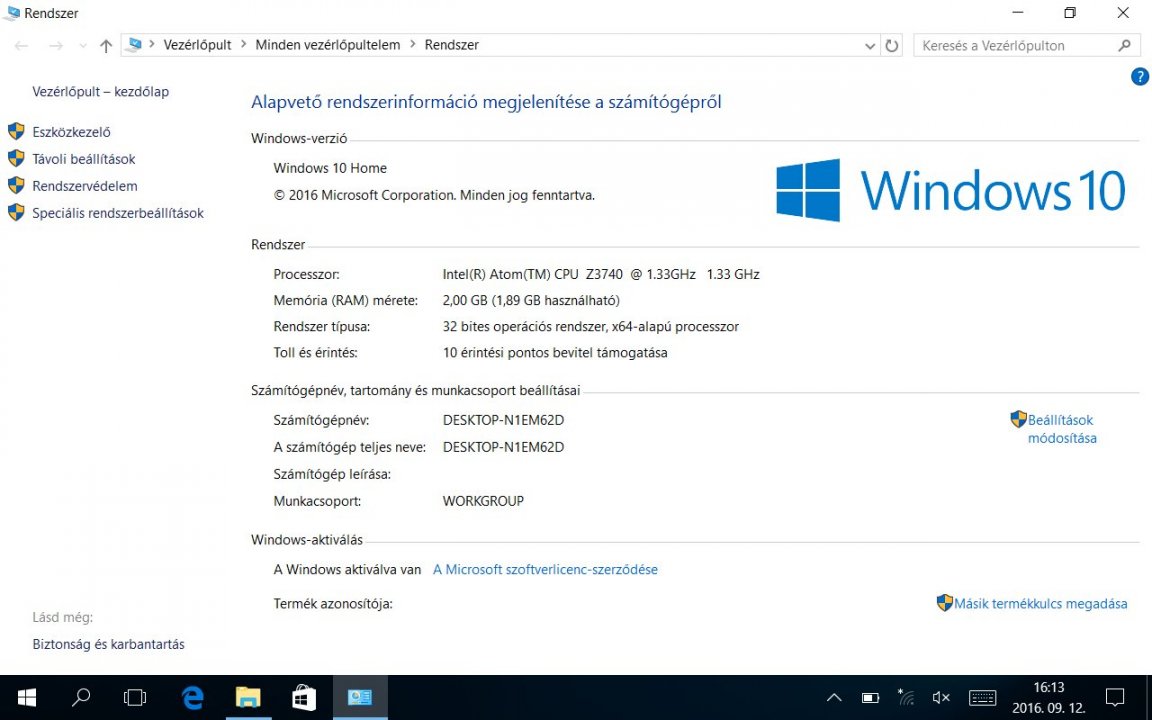
Task: Launch Microsoft Edge from the taskbar
Action: click(192, 697)
